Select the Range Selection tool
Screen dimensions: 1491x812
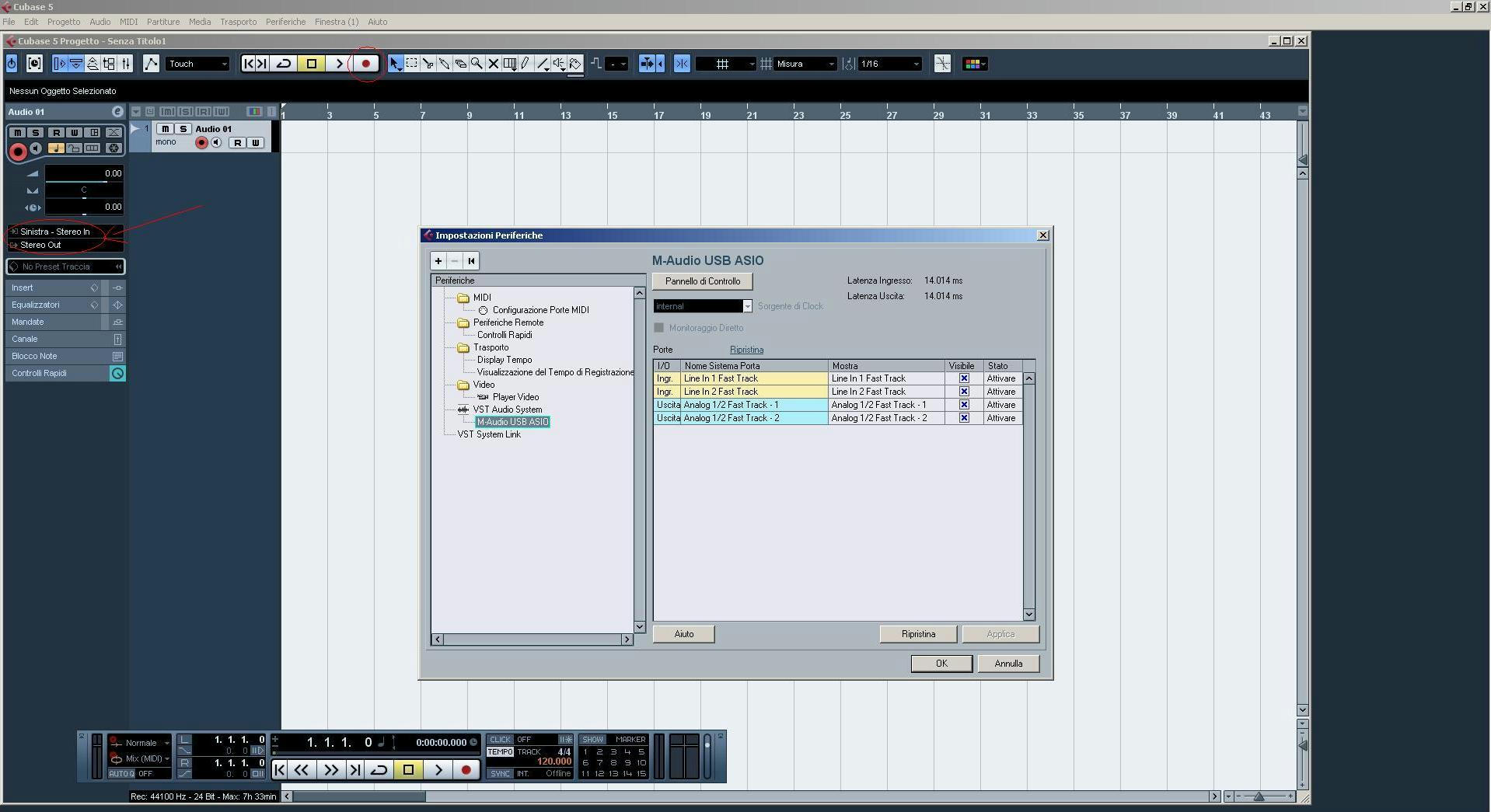coord(411,64)
